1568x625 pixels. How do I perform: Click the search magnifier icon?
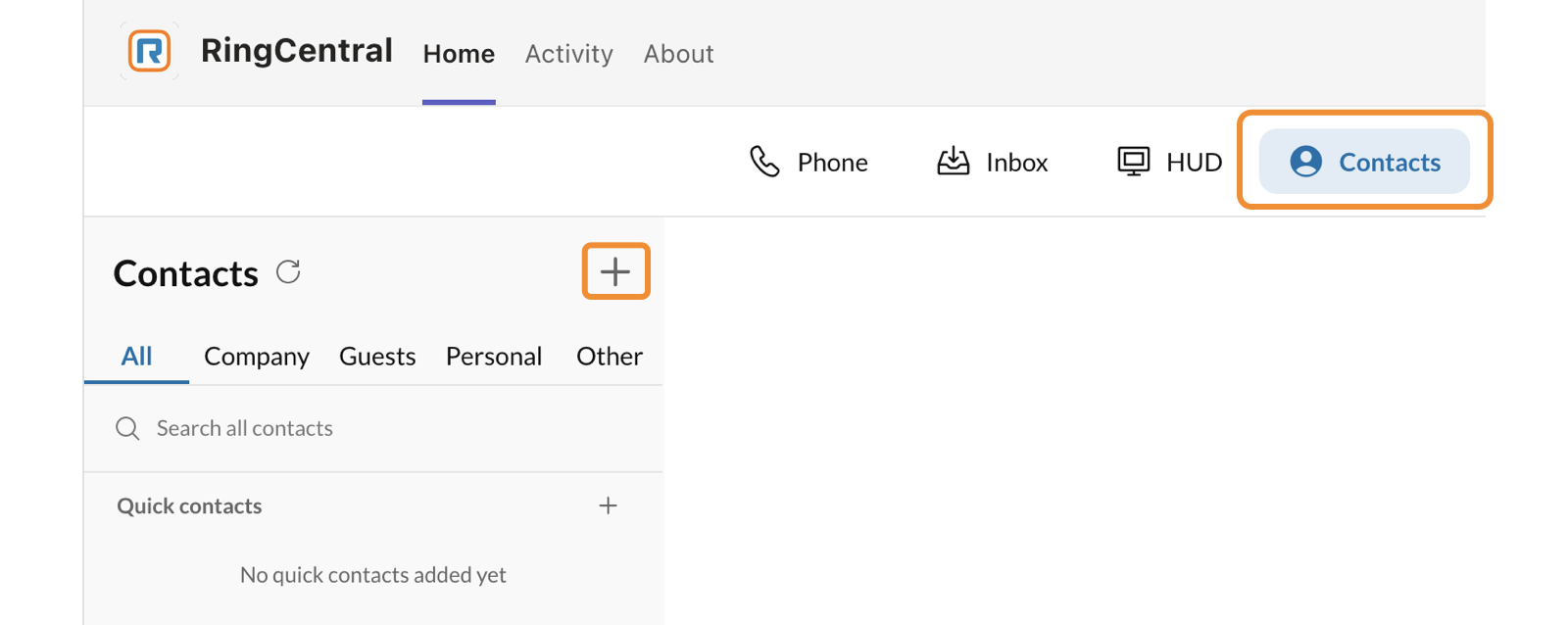(127, 428)
